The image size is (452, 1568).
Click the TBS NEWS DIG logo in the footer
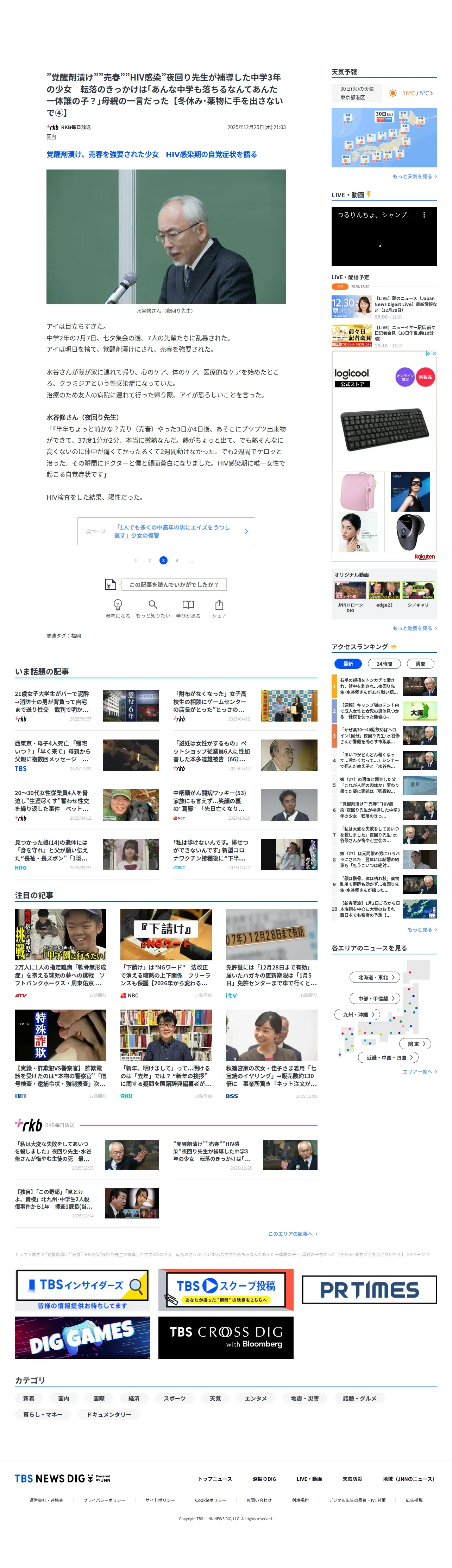point(62,1478)
